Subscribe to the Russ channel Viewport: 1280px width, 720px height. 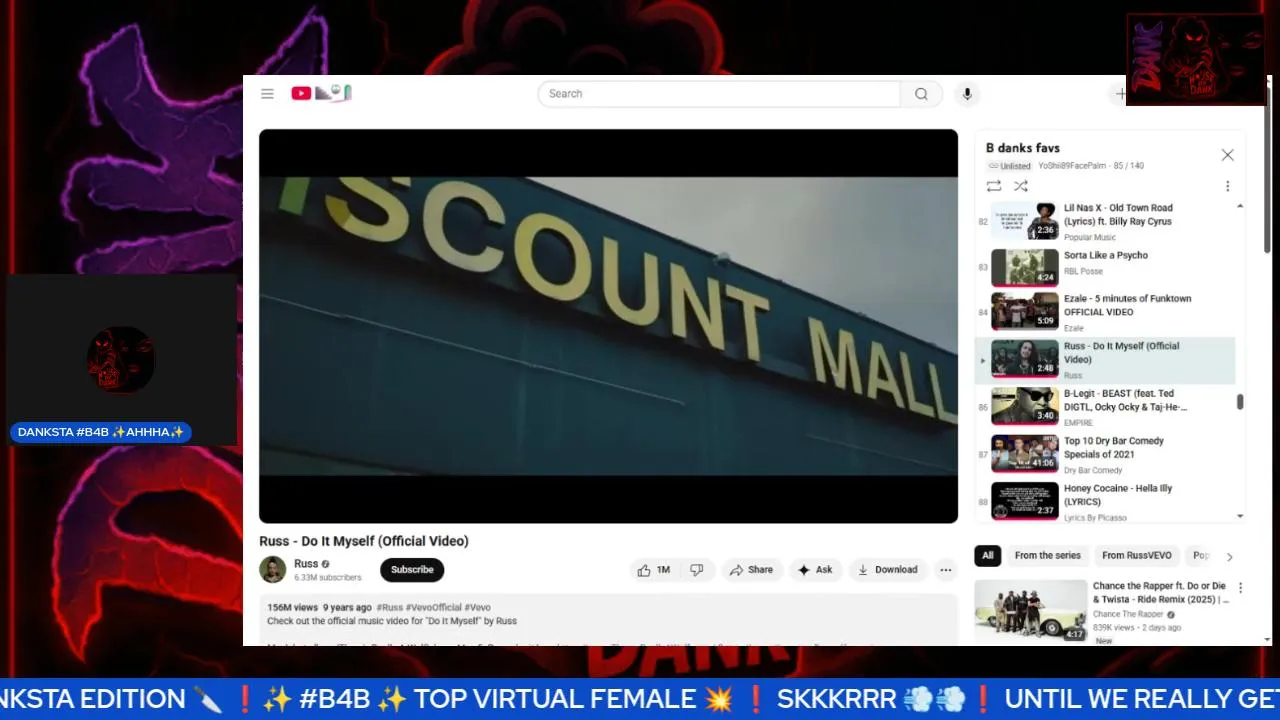pos(412,570)
